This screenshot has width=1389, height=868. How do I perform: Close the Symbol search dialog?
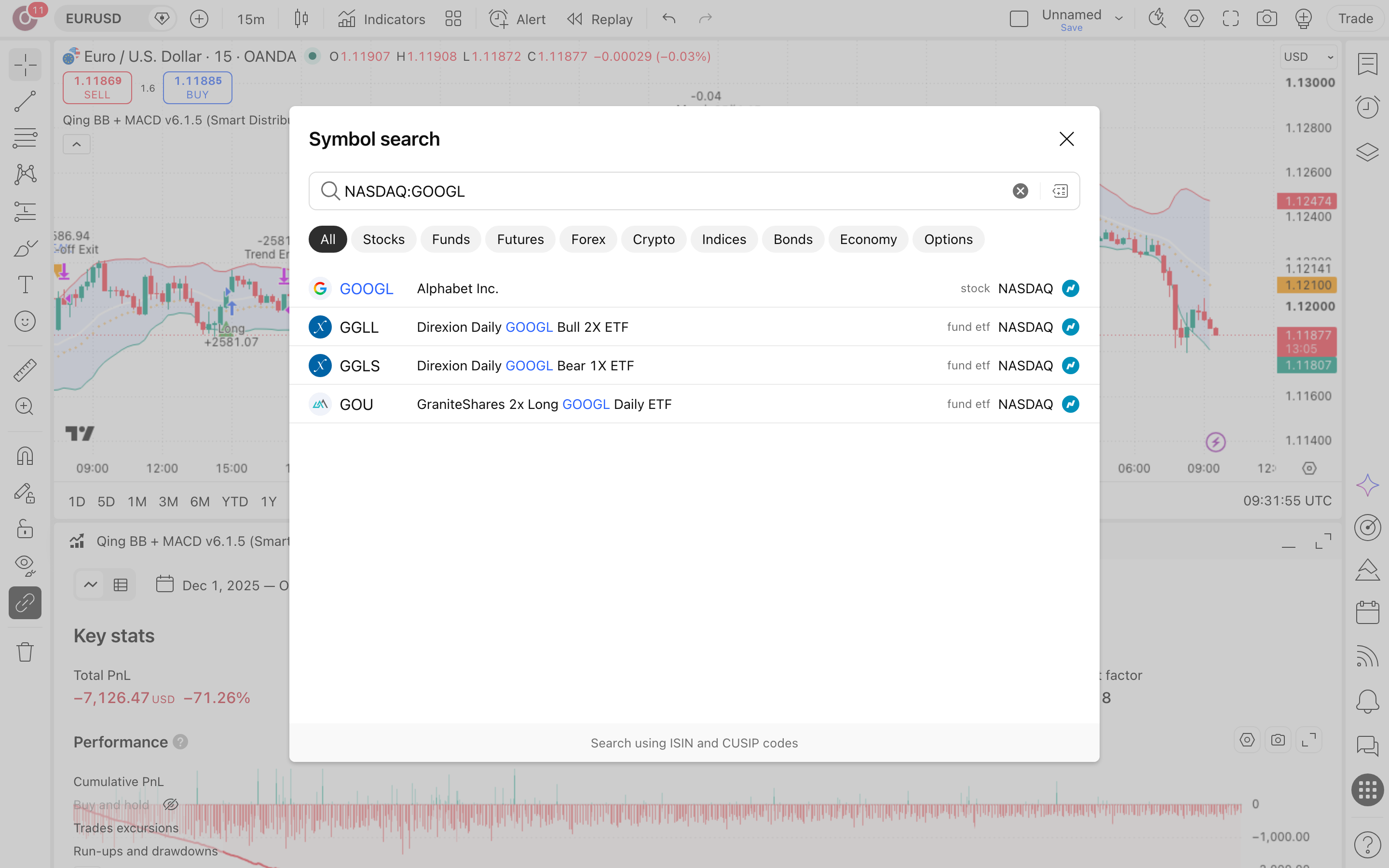click(x=1066, y=139)
